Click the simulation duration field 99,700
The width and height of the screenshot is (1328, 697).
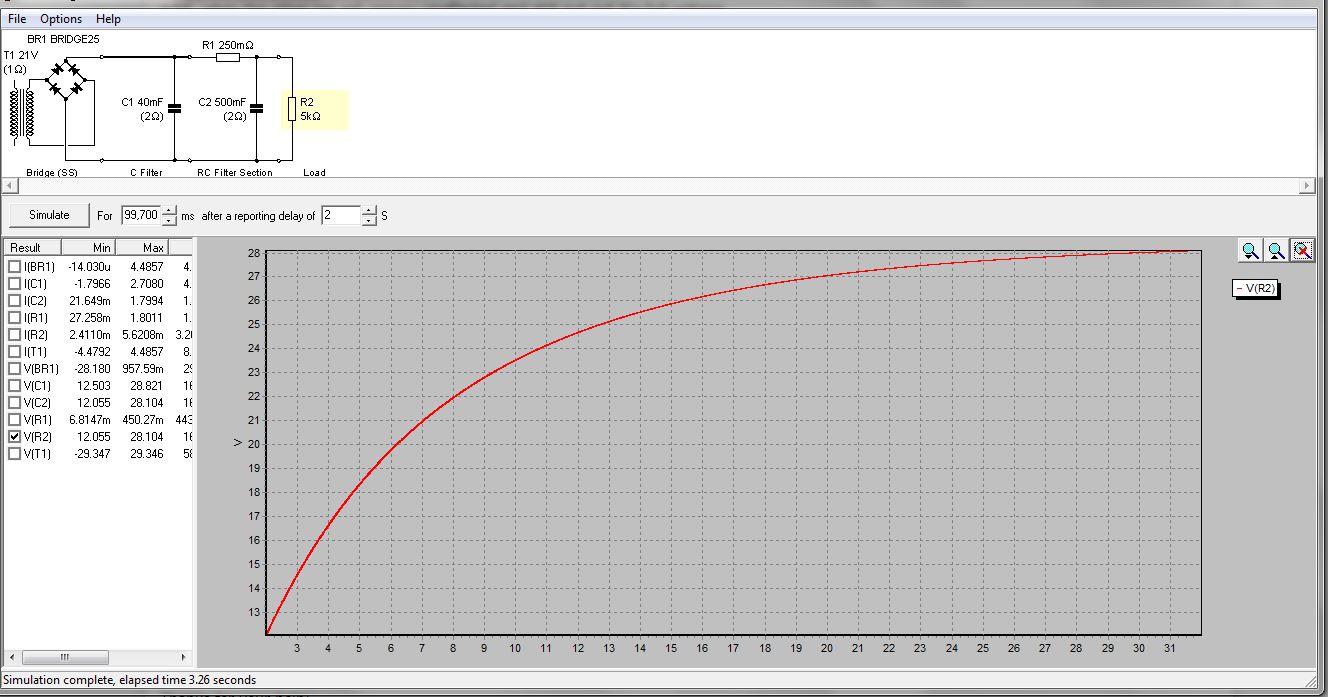coord(141,215)
